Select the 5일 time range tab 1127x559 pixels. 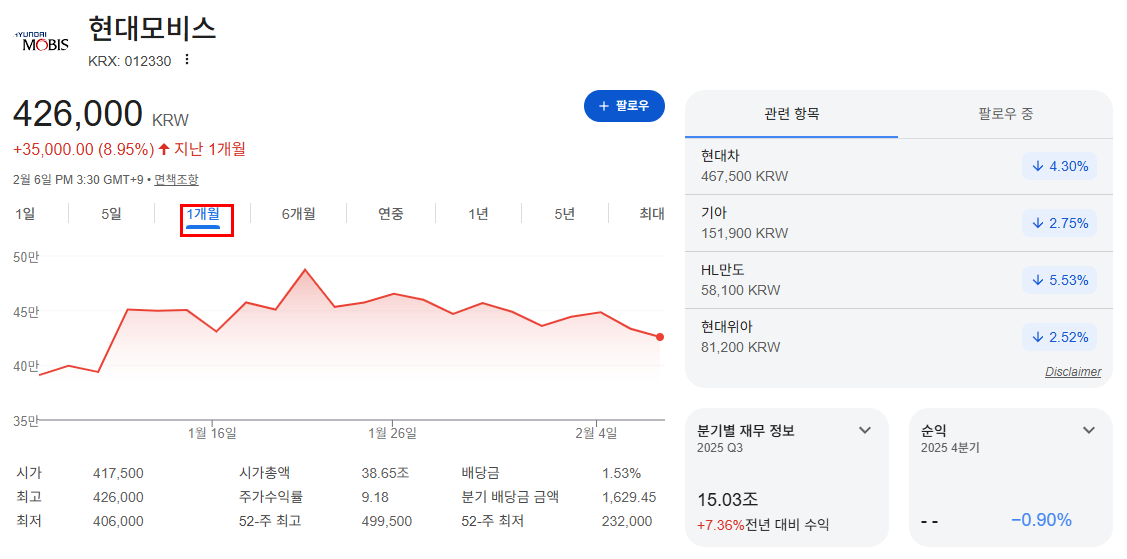(111, 213)
